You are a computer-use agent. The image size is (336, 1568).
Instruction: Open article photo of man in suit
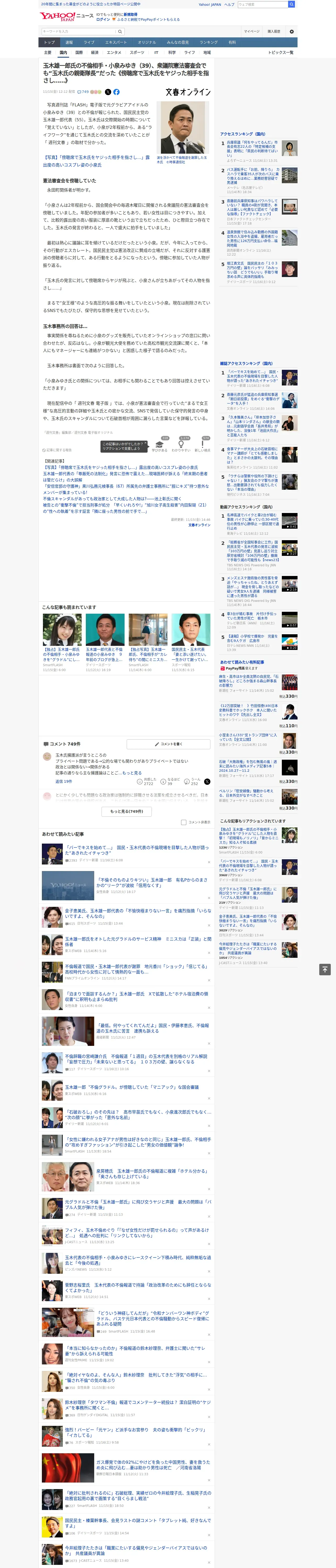pos(183,127)
